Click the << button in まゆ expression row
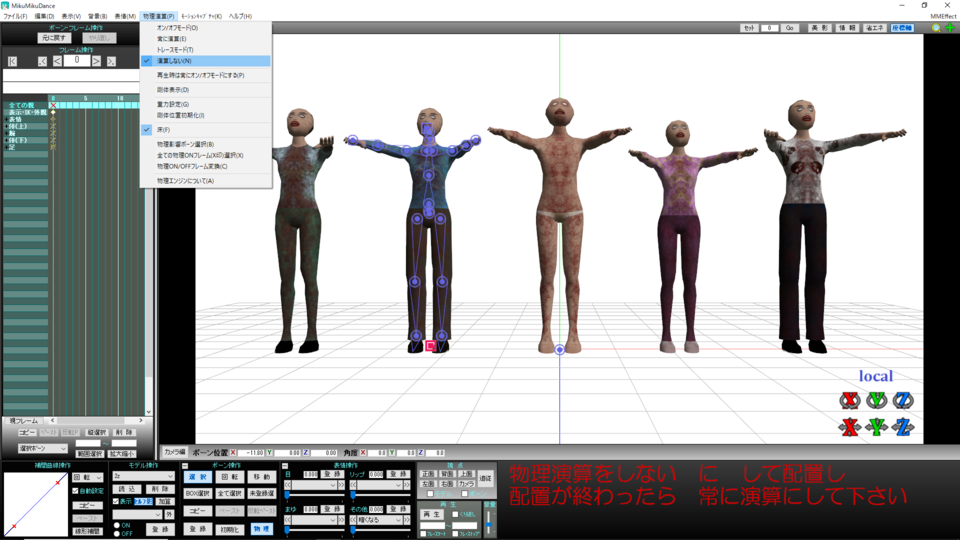 tap(288, 520)
